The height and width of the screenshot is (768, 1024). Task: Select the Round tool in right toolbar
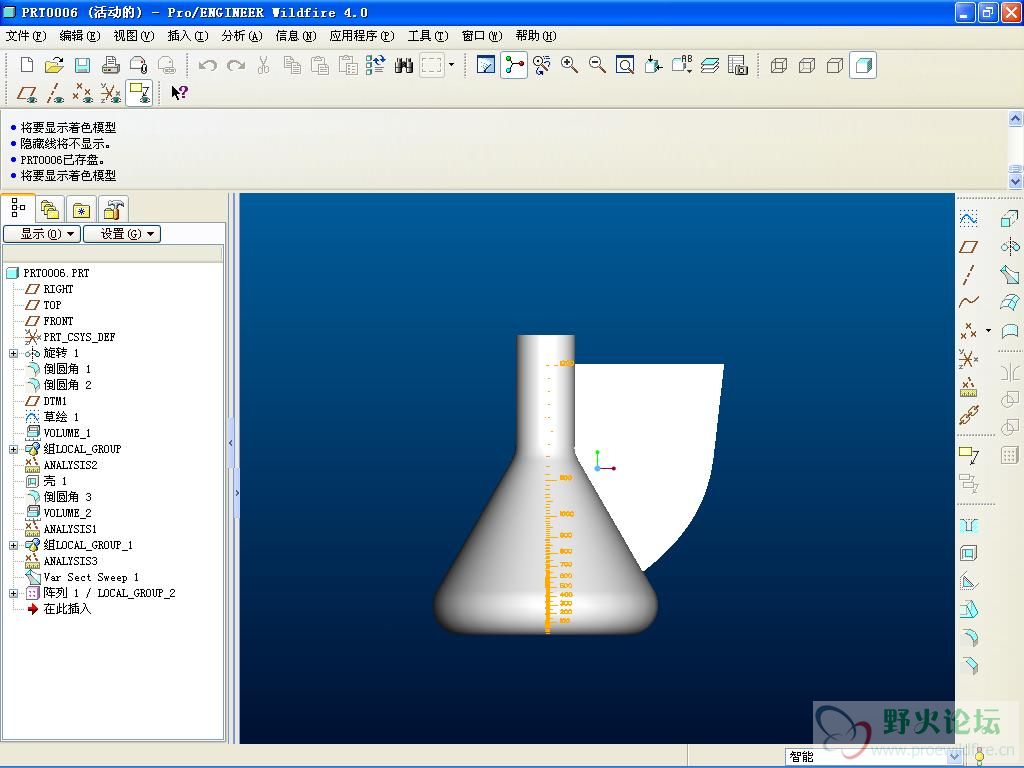[x=968, y=637]
